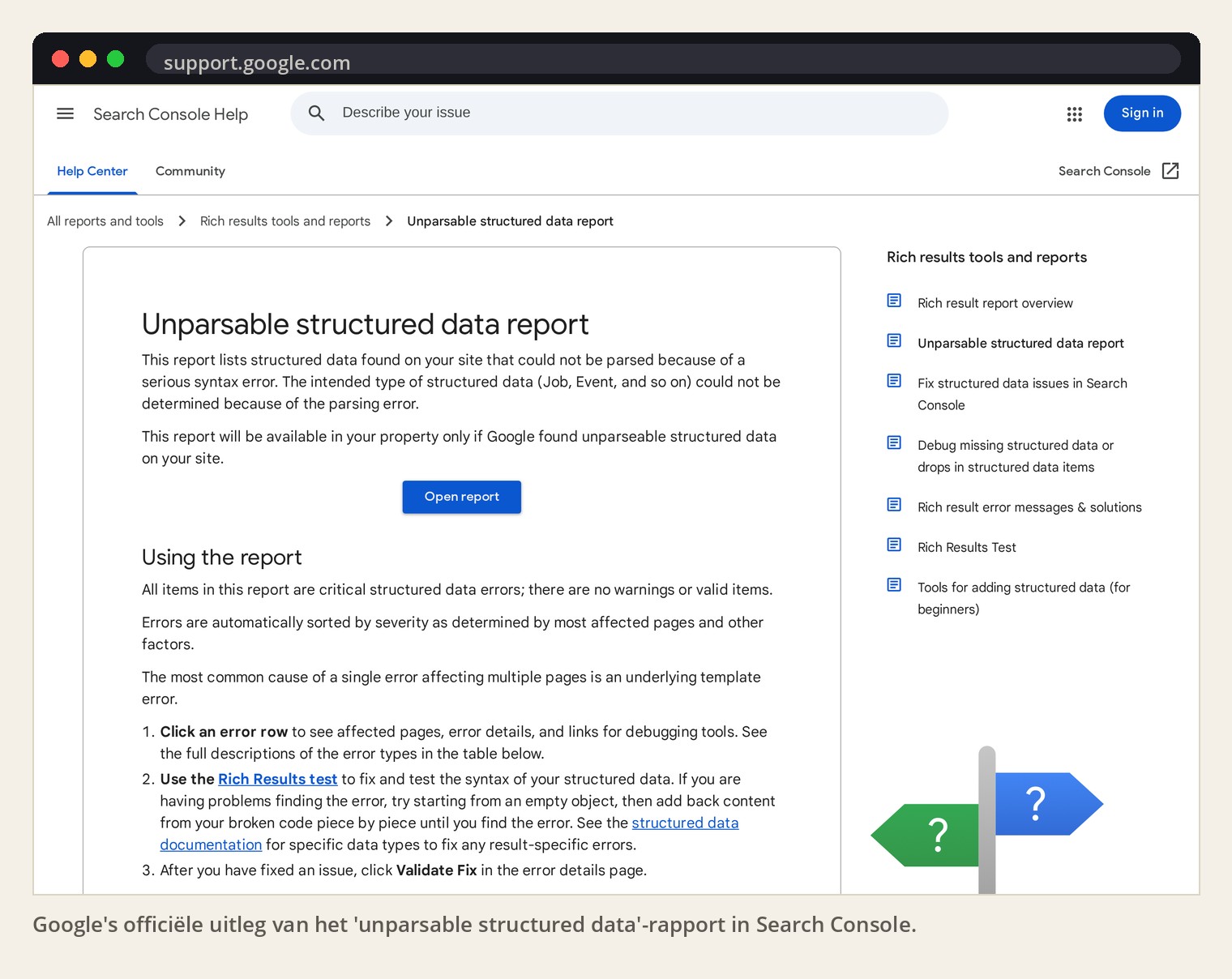Click document icon beside Rich Results Test
Viewport: 1232px width, 979px height.
[x=894, y=545]
